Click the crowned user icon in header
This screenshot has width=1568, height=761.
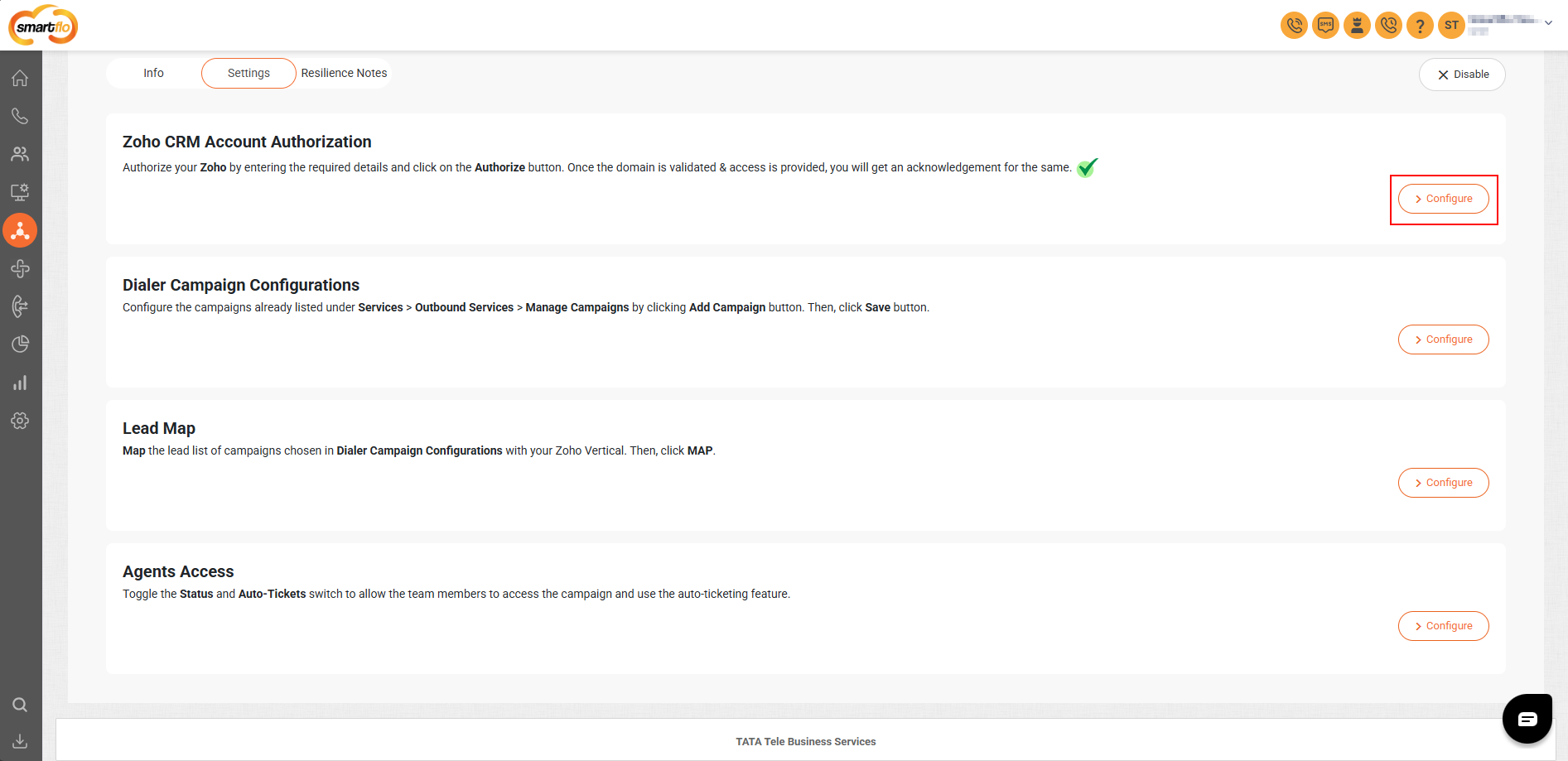point(1357,25)
